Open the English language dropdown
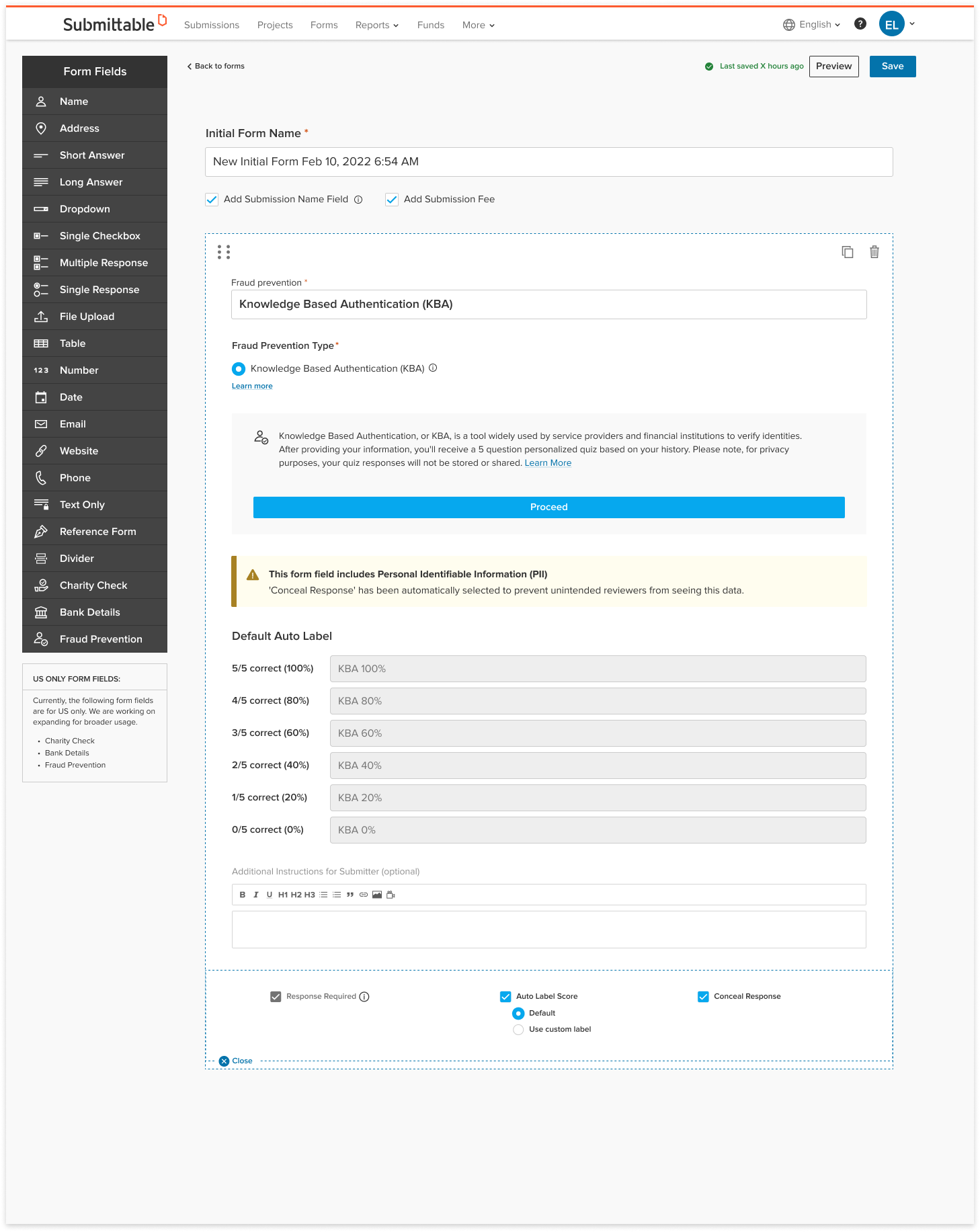This screenshot has width=980, height=1232. pos(812,25)
